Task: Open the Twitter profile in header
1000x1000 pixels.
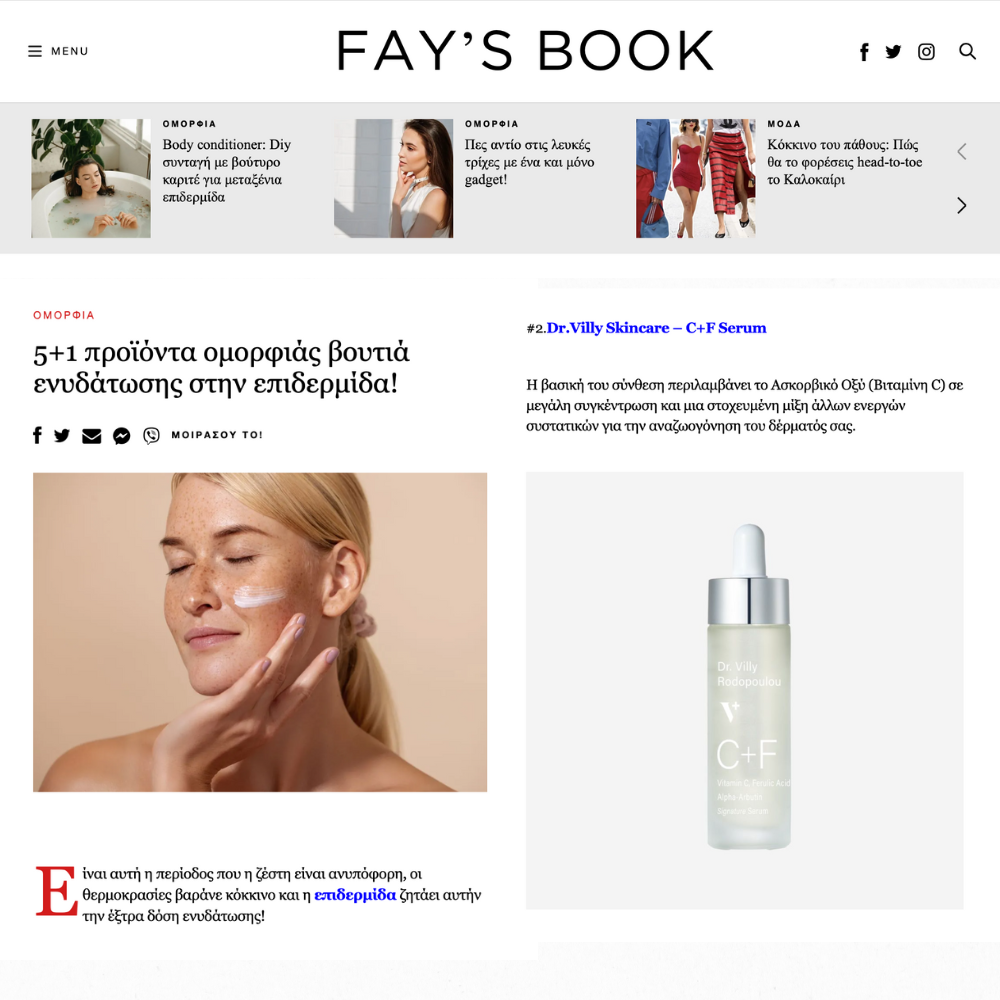Action: coord(893,52)
